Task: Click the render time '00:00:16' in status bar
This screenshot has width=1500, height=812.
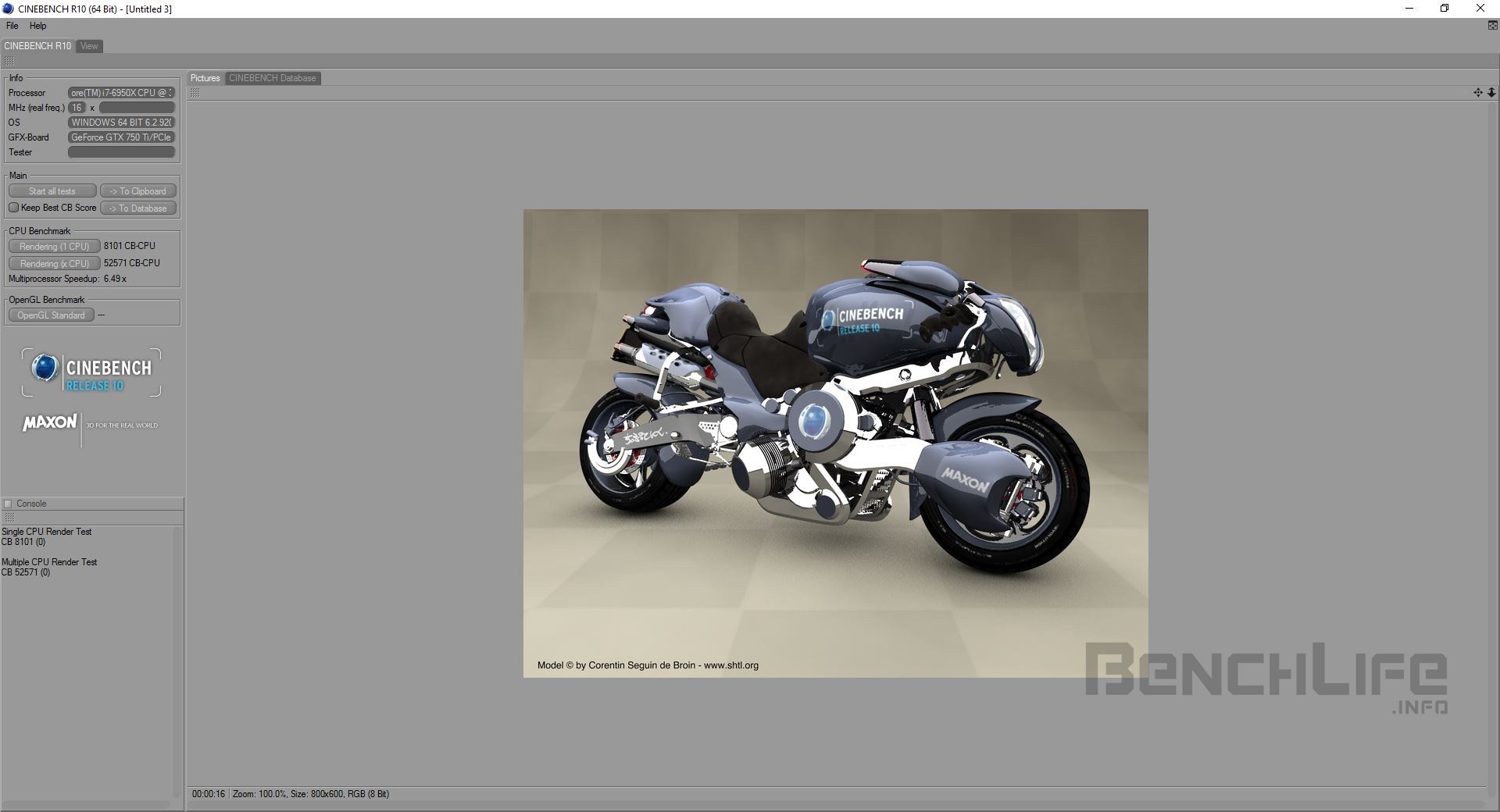Action: pos(209,794)
